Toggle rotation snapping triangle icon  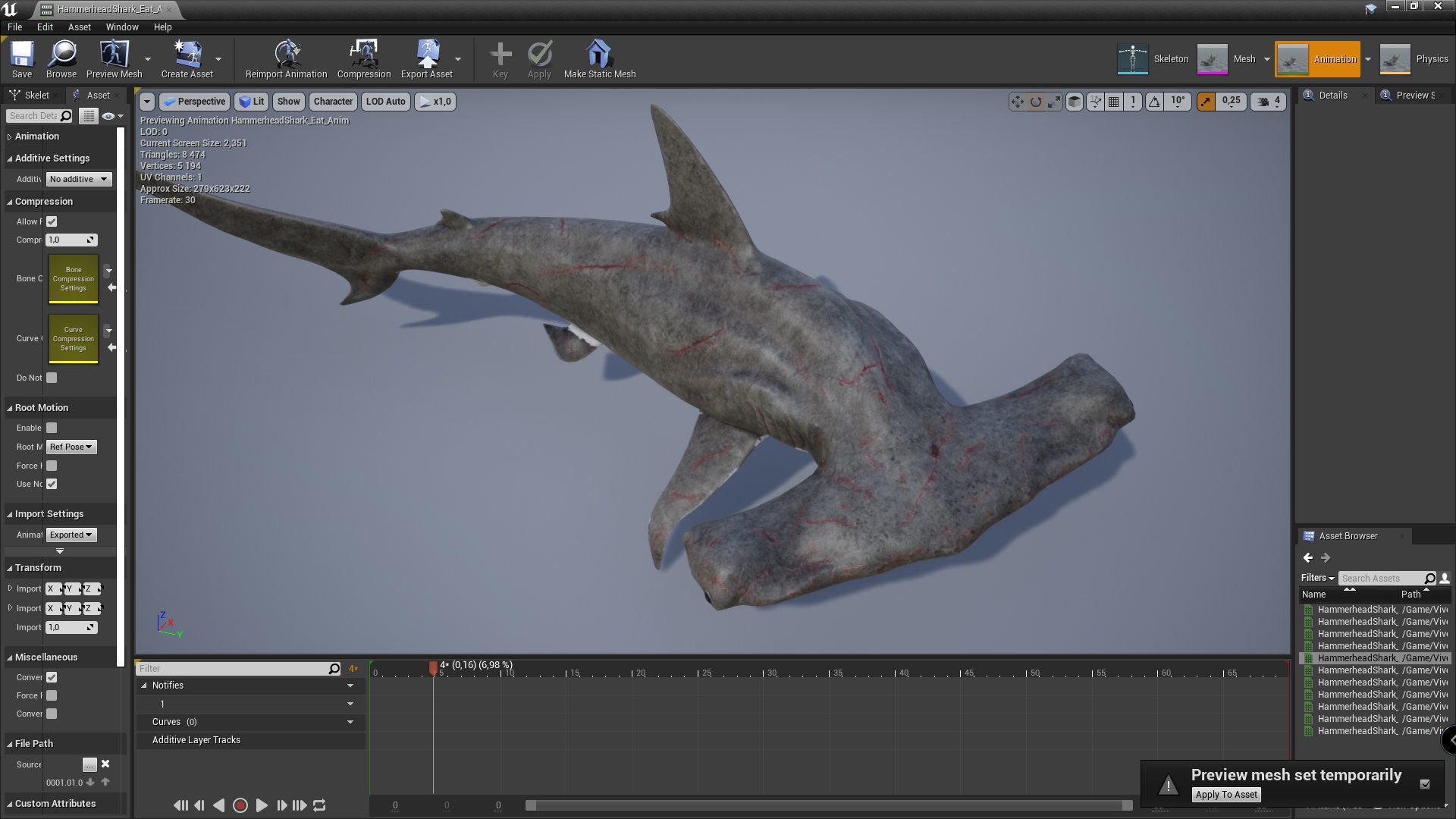[1154, 102]
